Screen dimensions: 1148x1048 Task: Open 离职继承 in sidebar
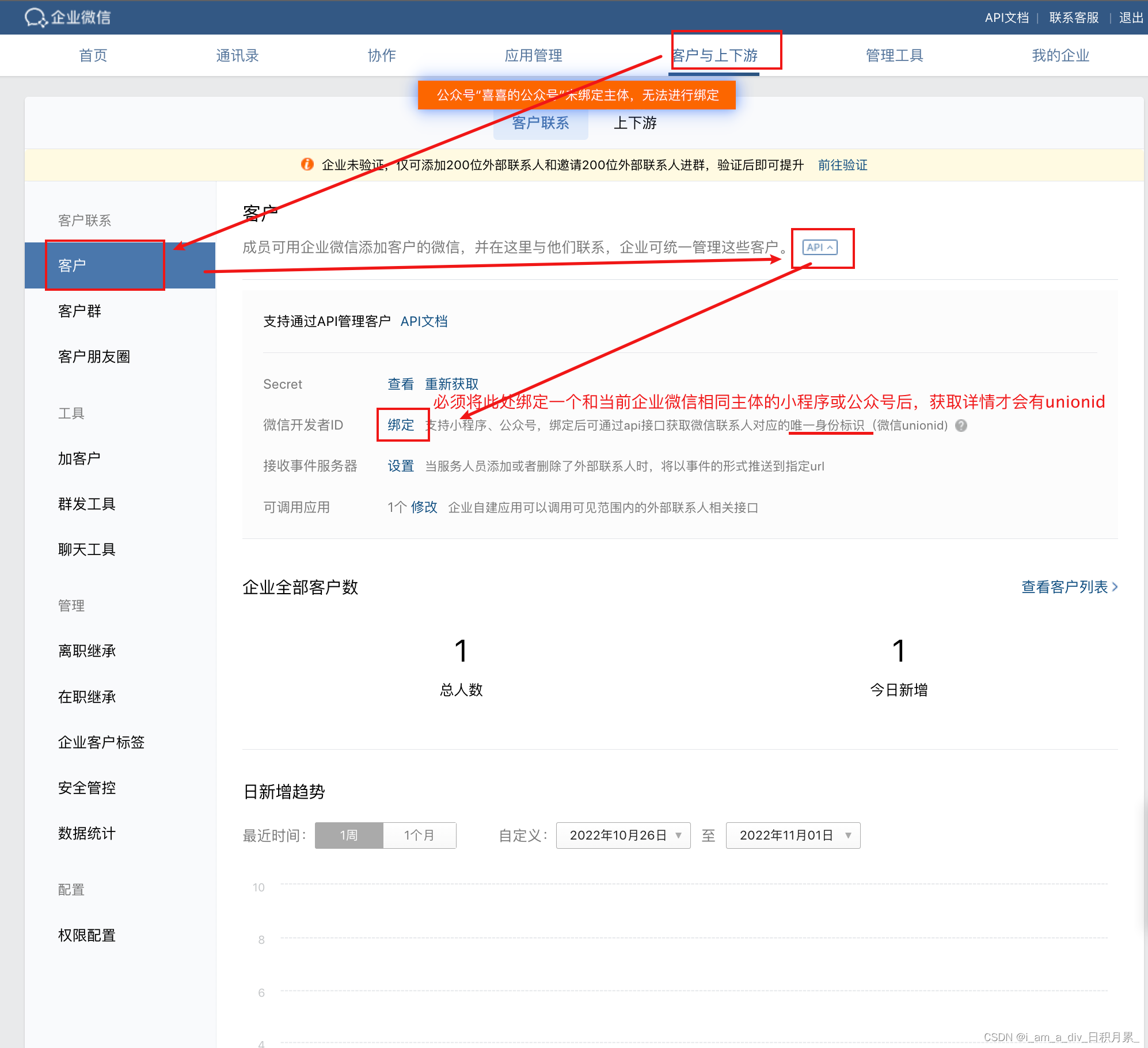pos(87,651)
